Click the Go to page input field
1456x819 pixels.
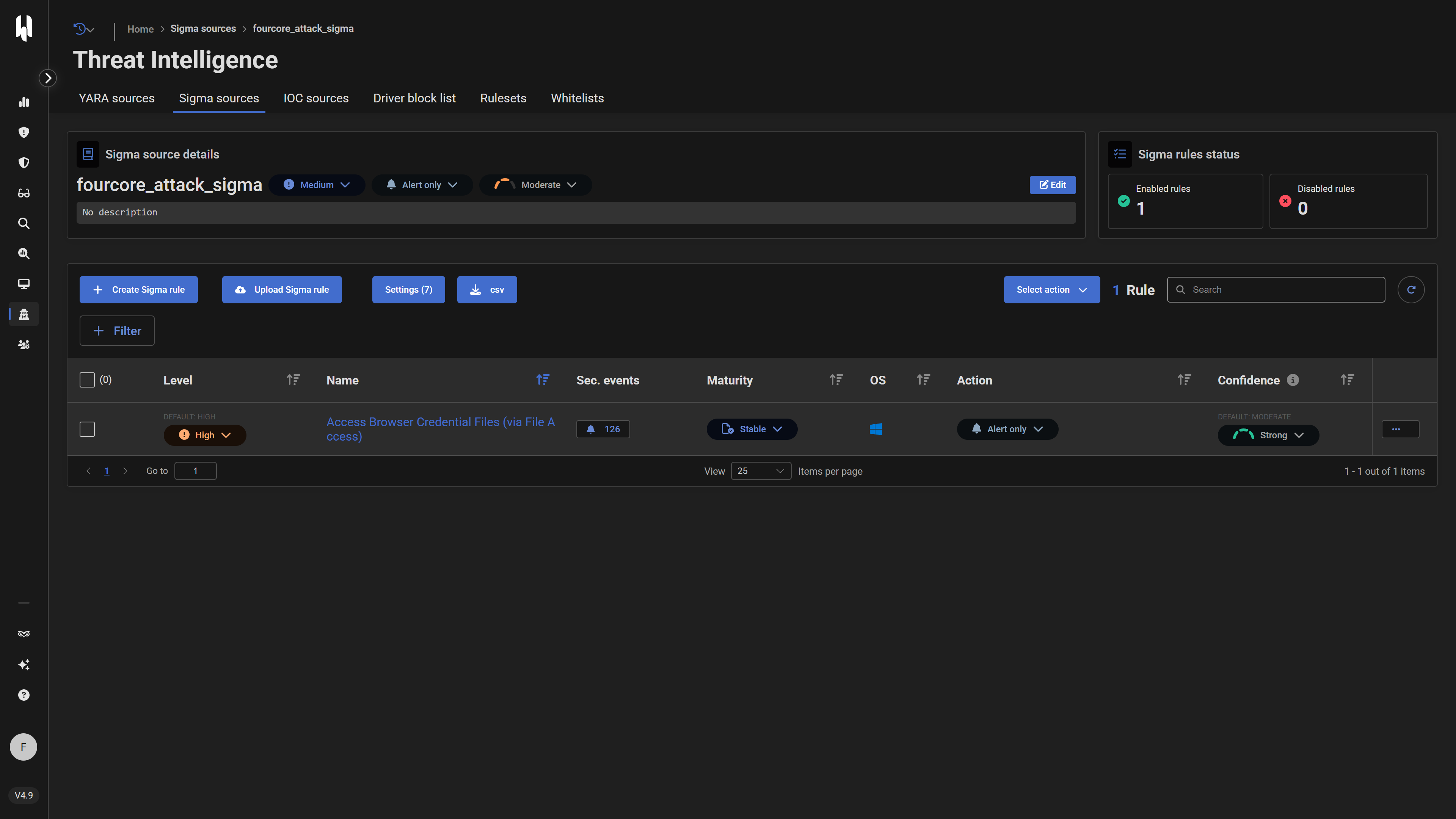click(196, 471)
